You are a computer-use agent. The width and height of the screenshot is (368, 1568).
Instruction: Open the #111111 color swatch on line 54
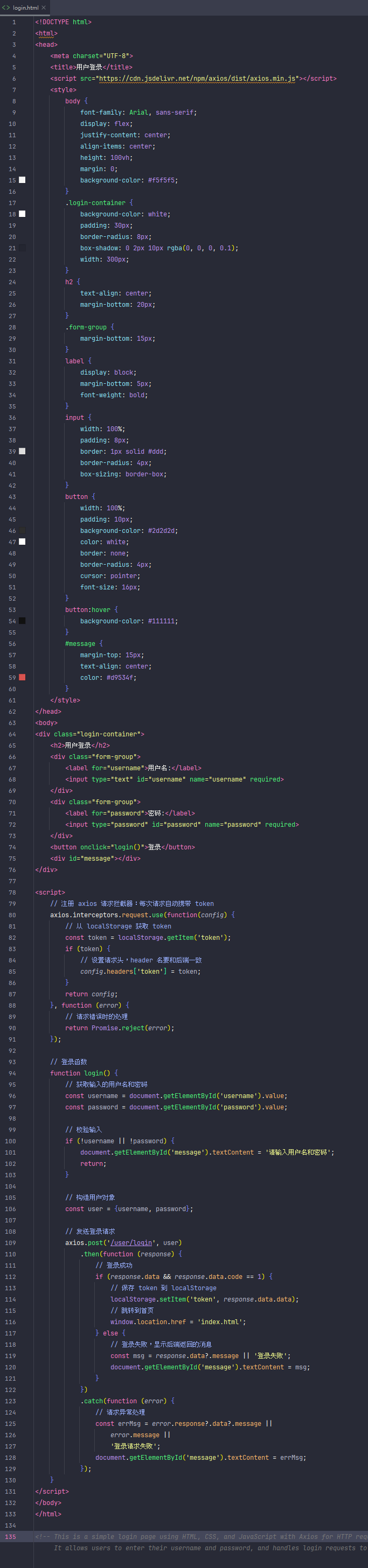coord(22,621)
